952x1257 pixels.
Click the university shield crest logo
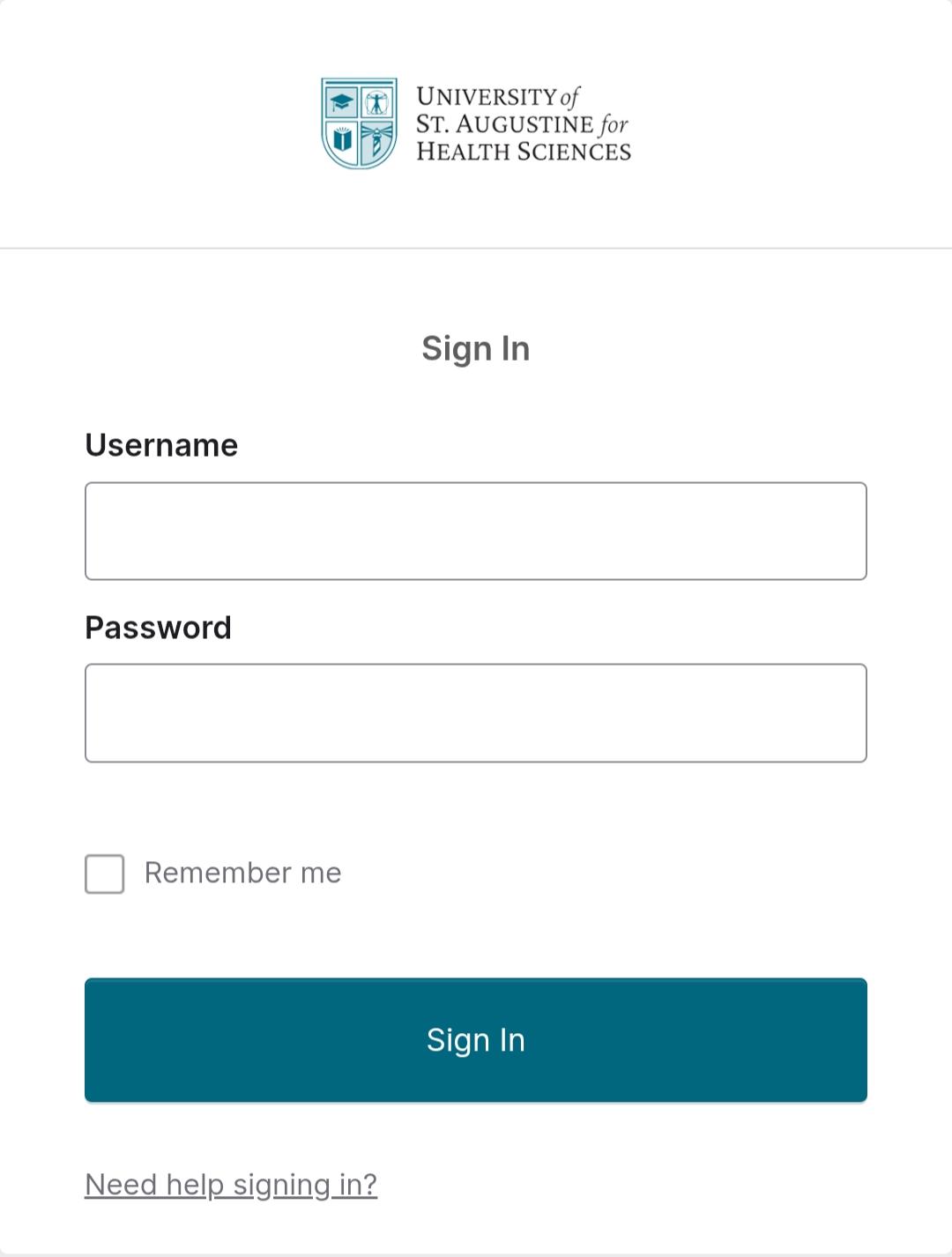tap(359, 123)
